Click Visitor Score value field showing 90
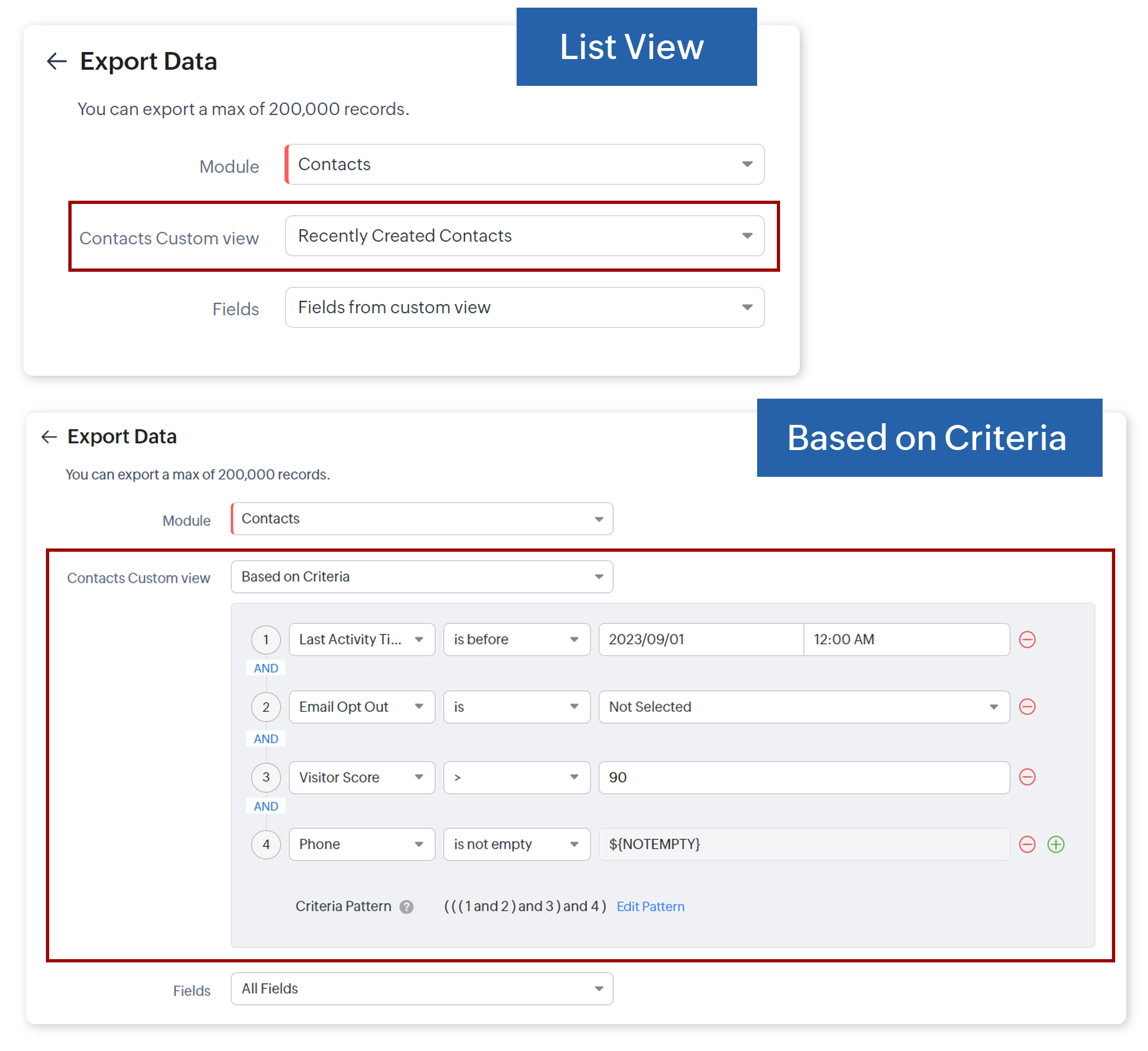Image resolution: width=1148 pixels, height=1051 pixels. point(804,778)
